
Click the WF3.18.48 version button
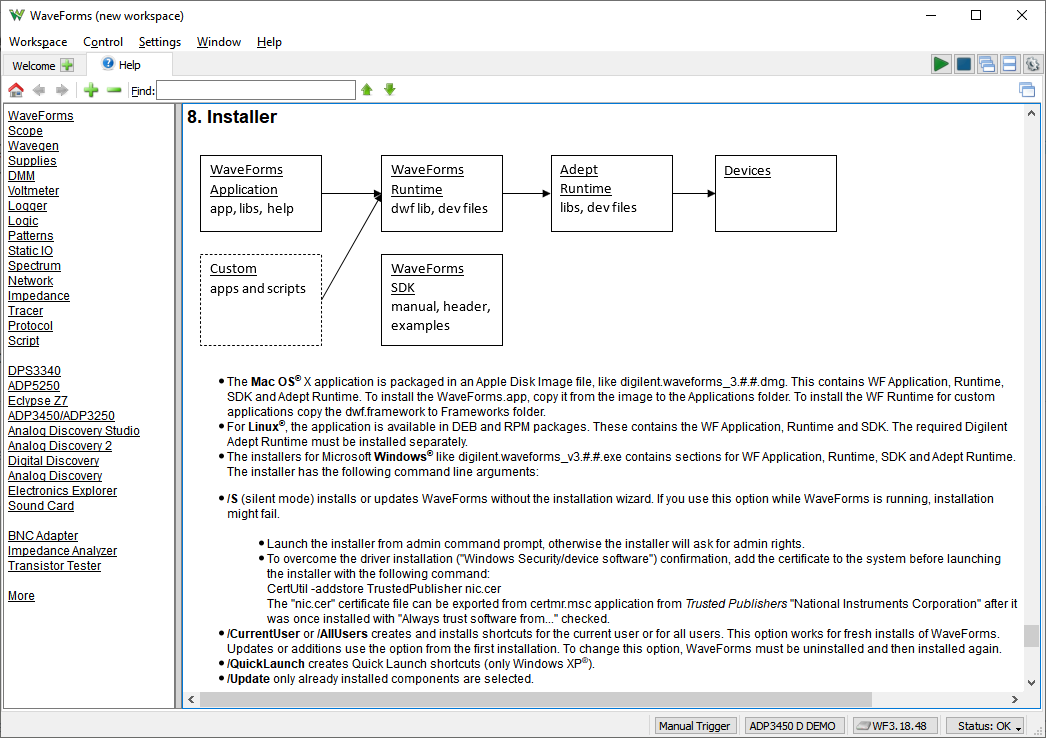coord(894,726)
